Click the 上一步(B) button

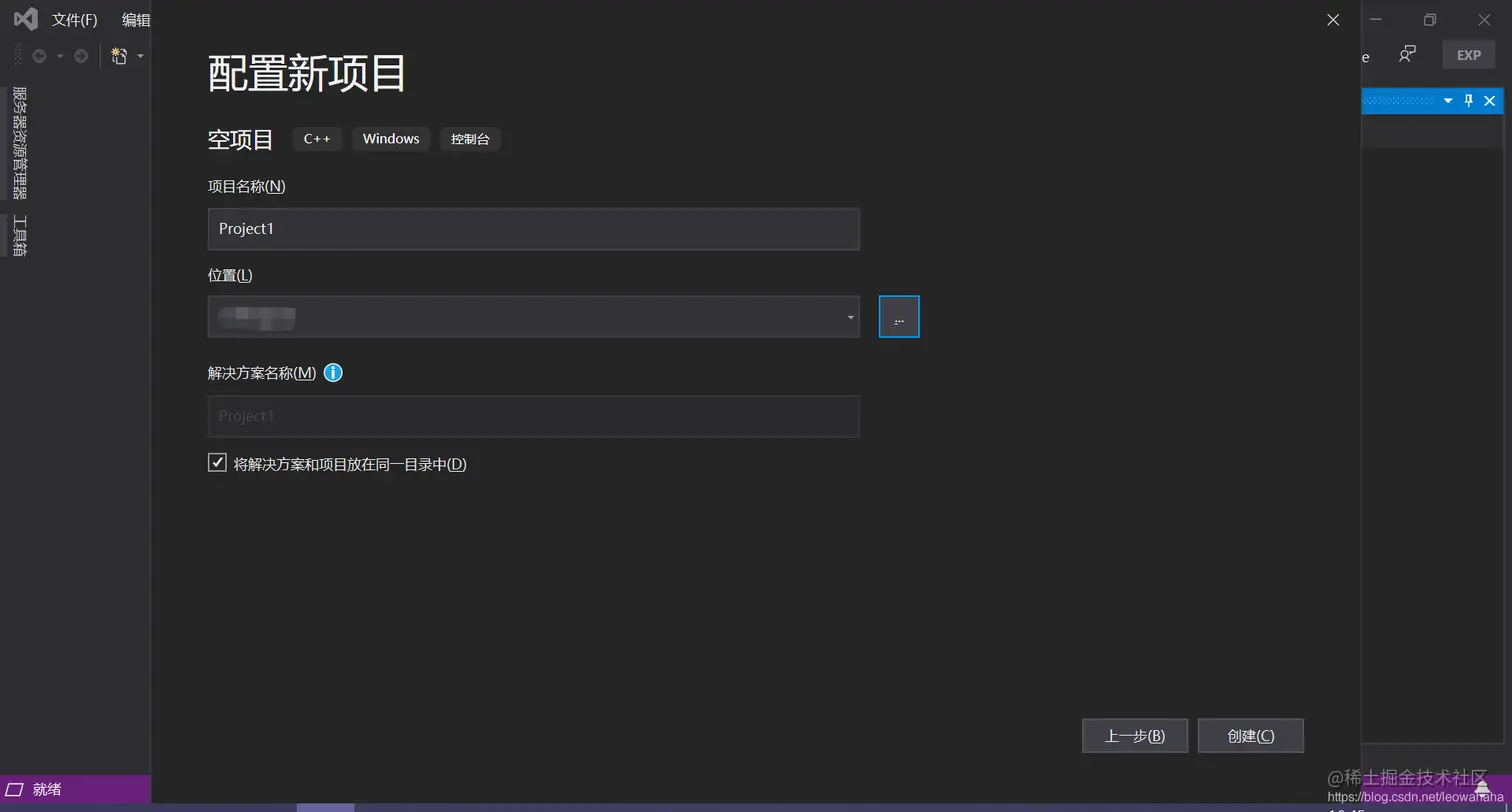(1135, 736)
